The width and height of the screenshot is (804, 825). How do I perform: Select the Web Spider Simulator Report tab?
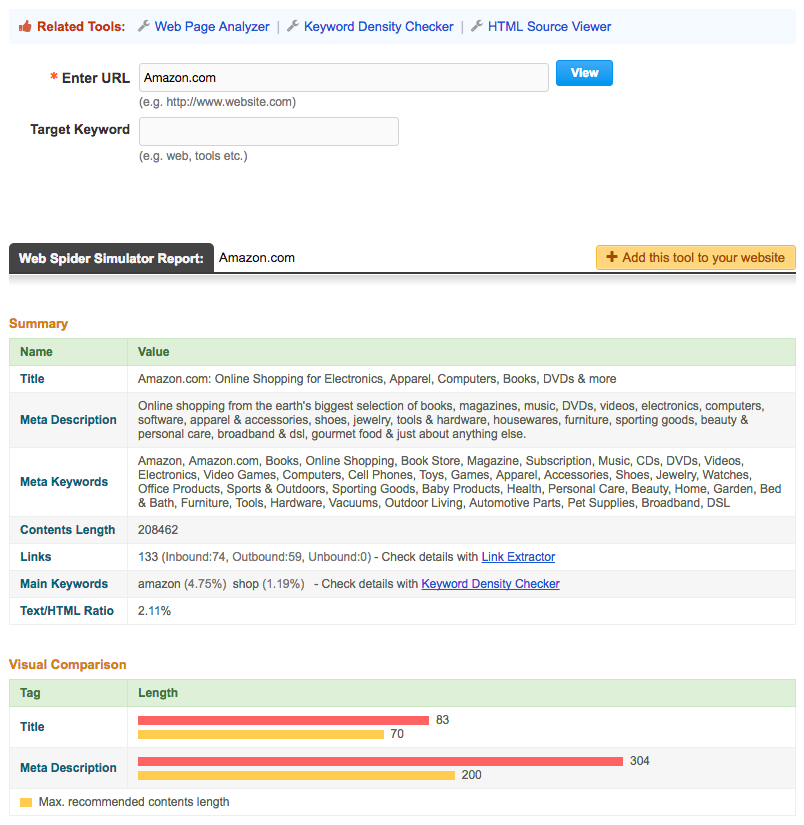click(111, 258)
